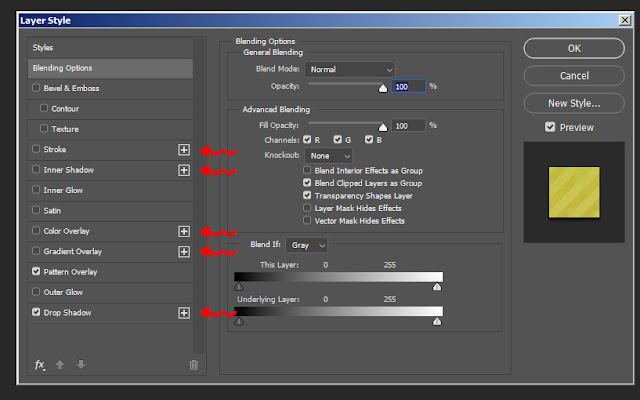Image resolution: width=640 pixels, height=400 pixels.
Task: Enable the Color Overlay checkbox
Action: tap(36, 231)
